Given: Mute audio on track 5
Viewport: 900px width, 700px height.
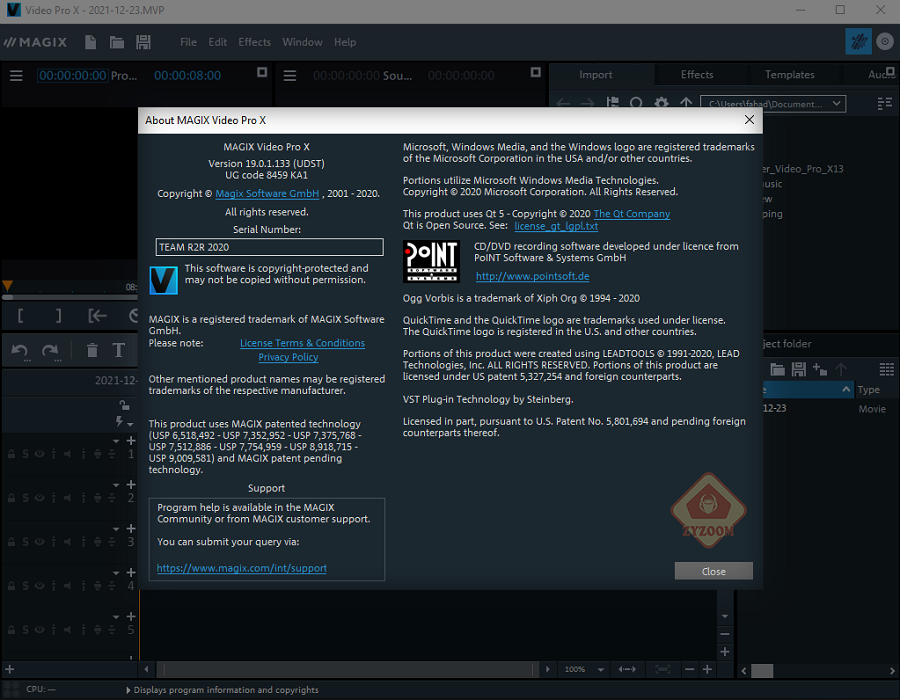Looking at the screenshot, I should pos(68,629).
